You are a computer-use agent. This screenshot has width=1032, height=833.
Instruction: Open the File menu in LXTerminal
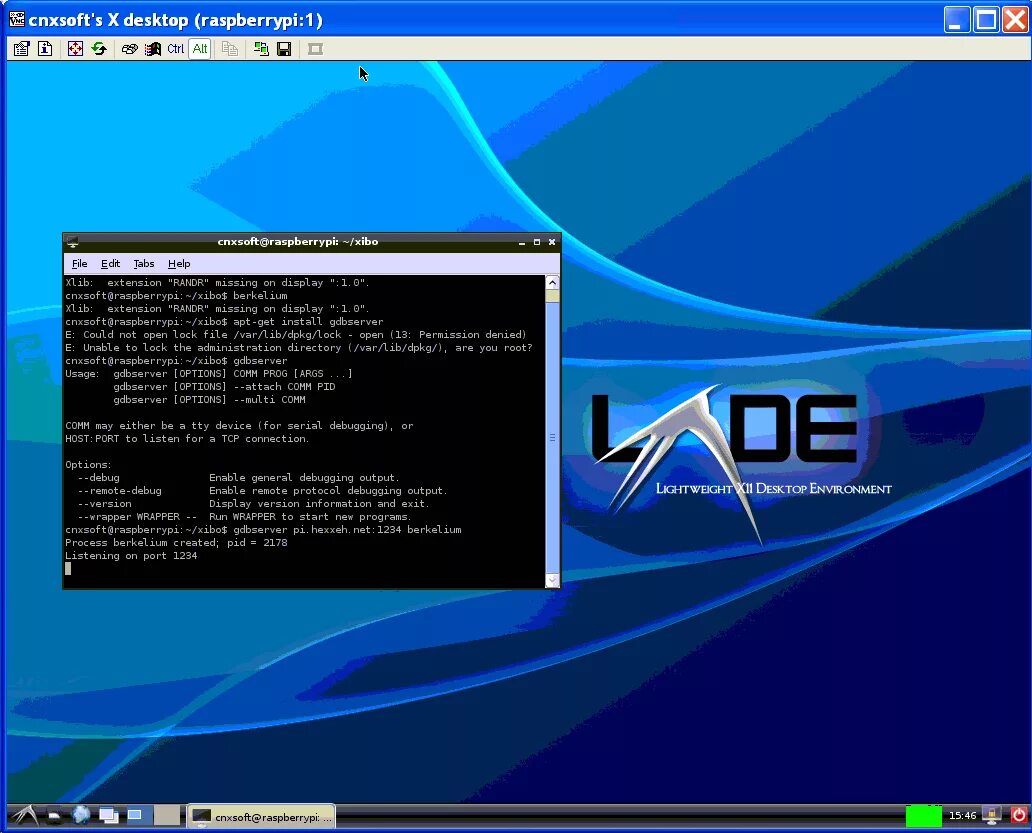(80, 263)
